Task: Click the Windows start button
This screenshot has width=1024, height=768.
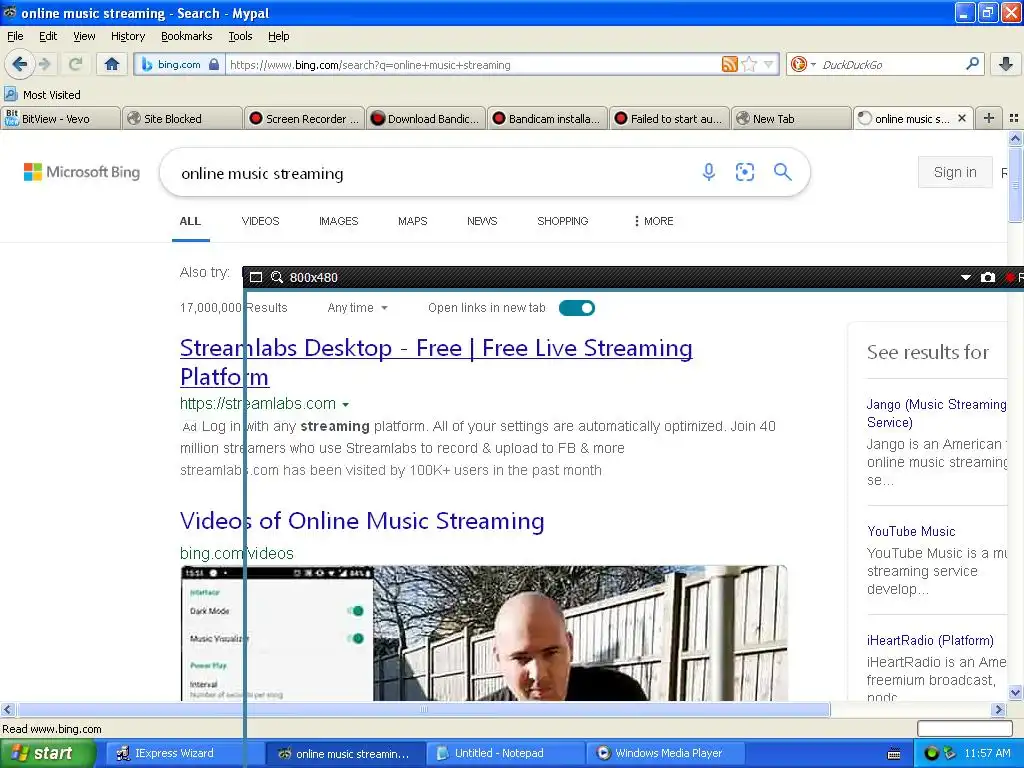Action: (x=48, y=753)
